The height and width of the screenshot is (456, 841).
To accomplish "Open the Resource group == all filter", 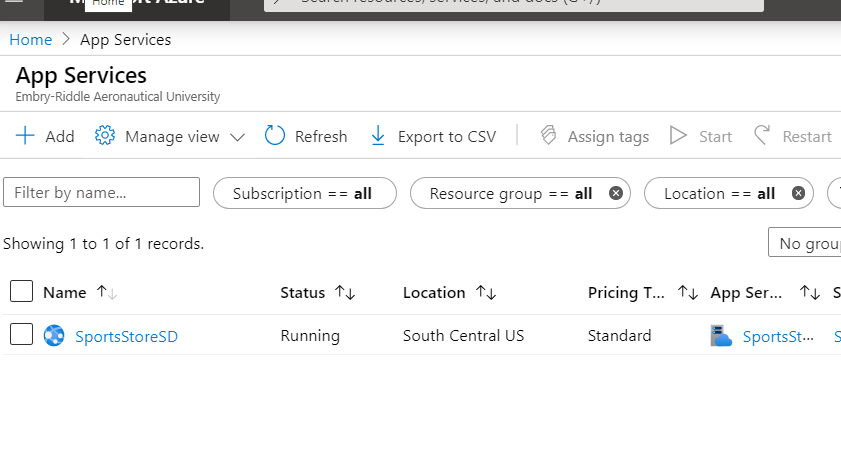I will pyautogui.click(x=511, y=193).
